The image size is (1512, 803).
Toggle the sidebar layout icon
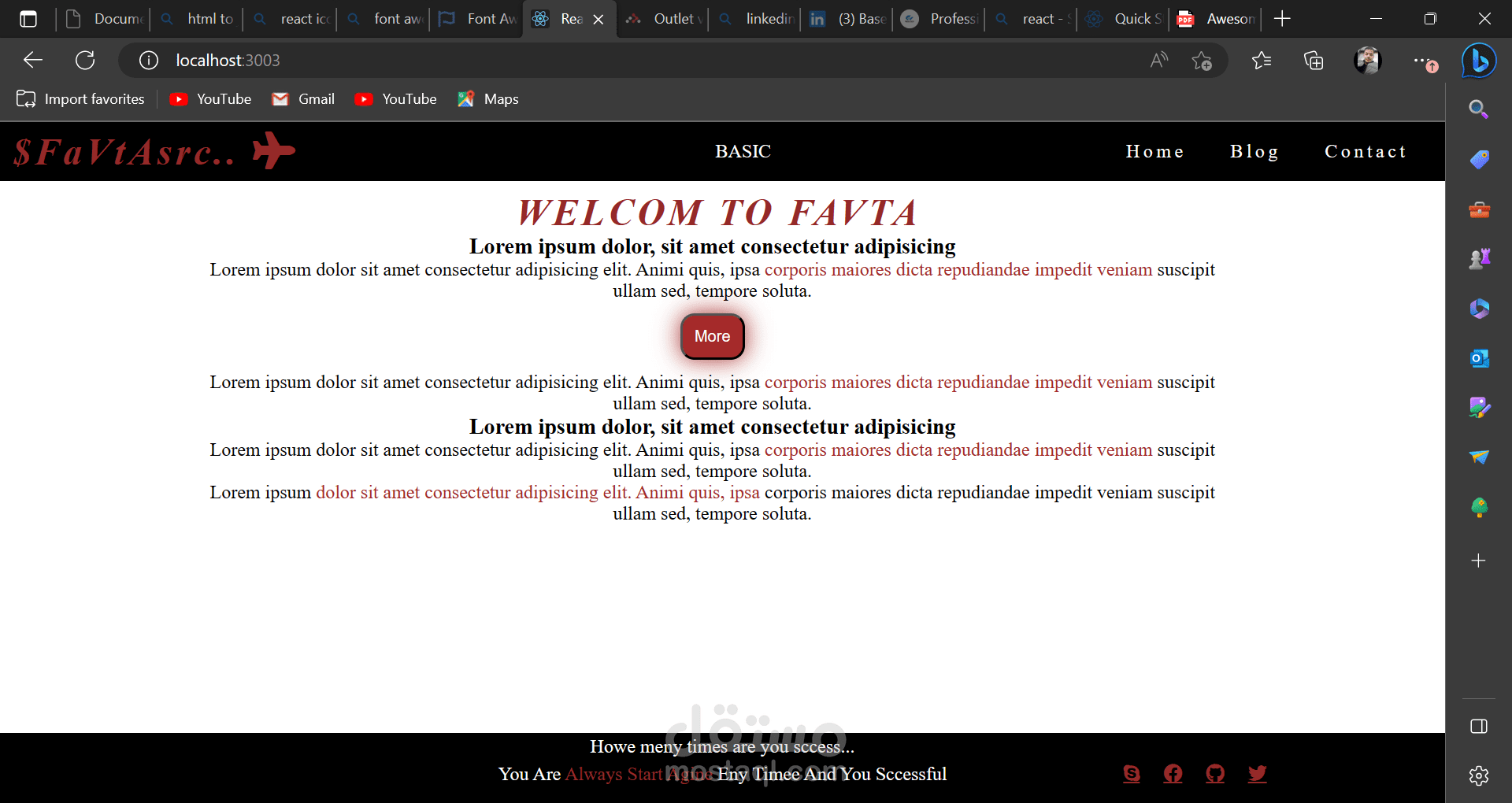(1479, 726)
